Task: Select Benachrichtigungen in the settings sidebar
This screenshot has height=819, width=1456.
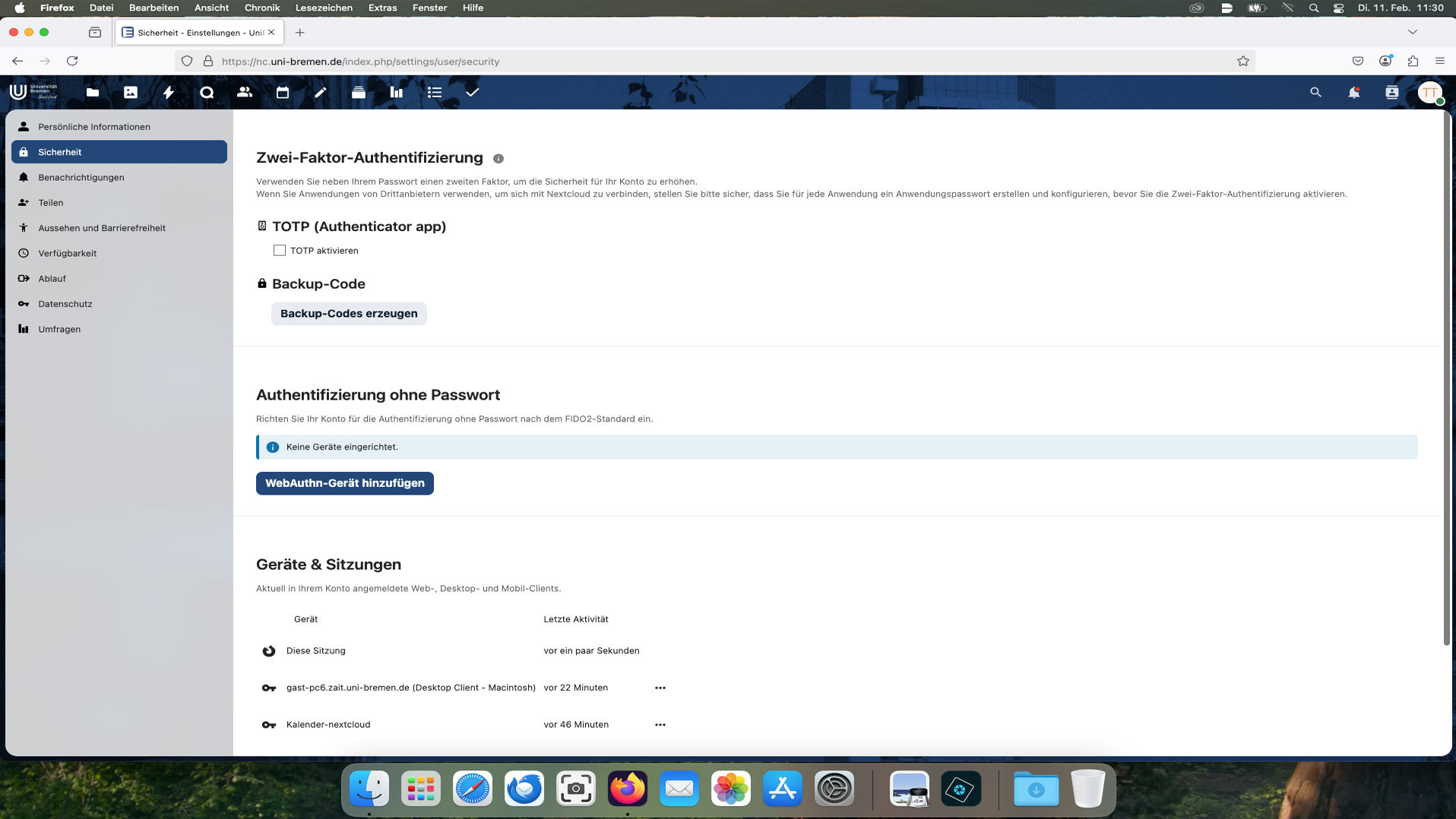Action: [x=81, y=177]
